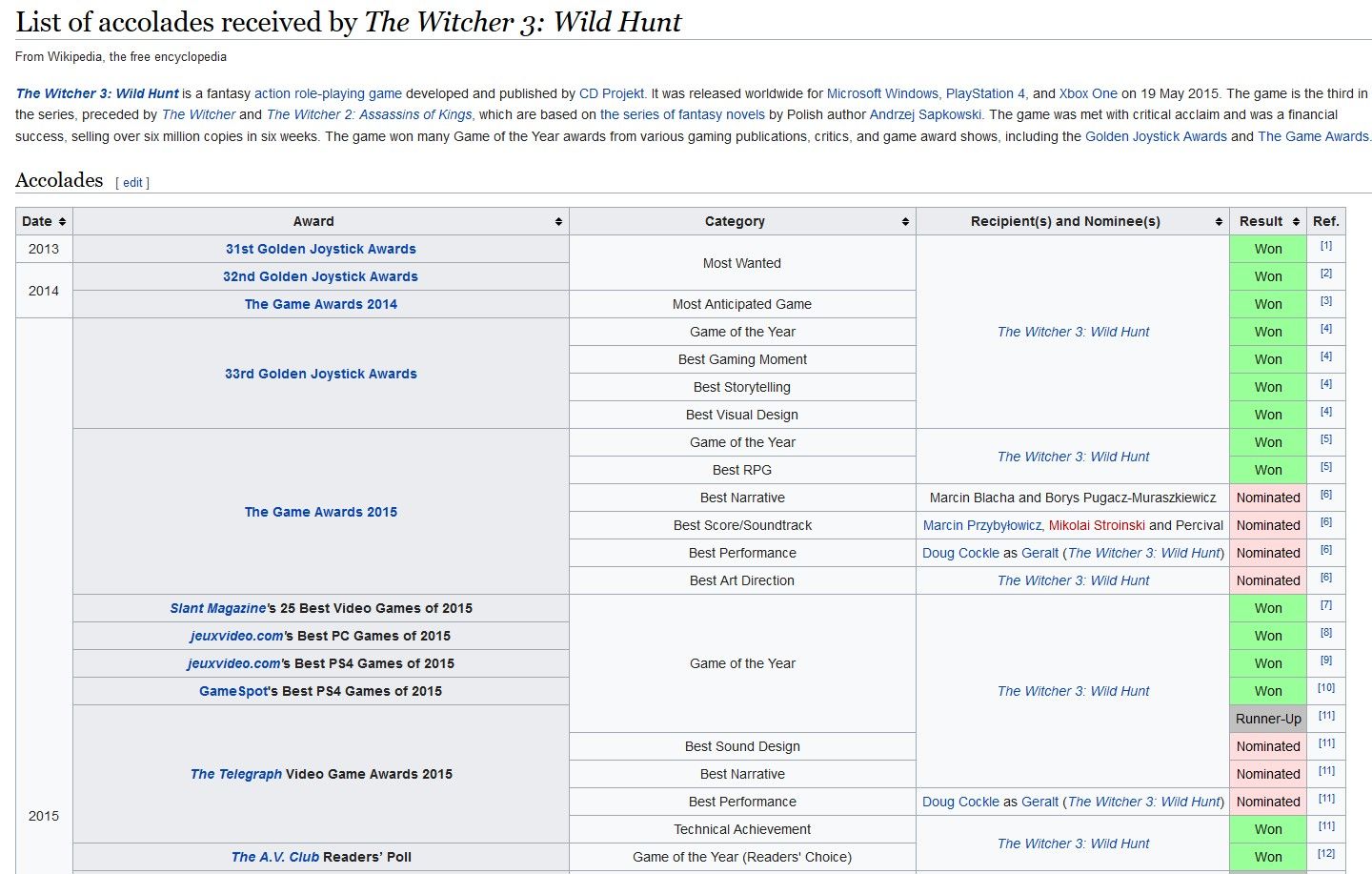The width and height of the screenshot is (1372, 874).
Task: Select the 'Best Sound Design' cell
Action: click(742, 746)
